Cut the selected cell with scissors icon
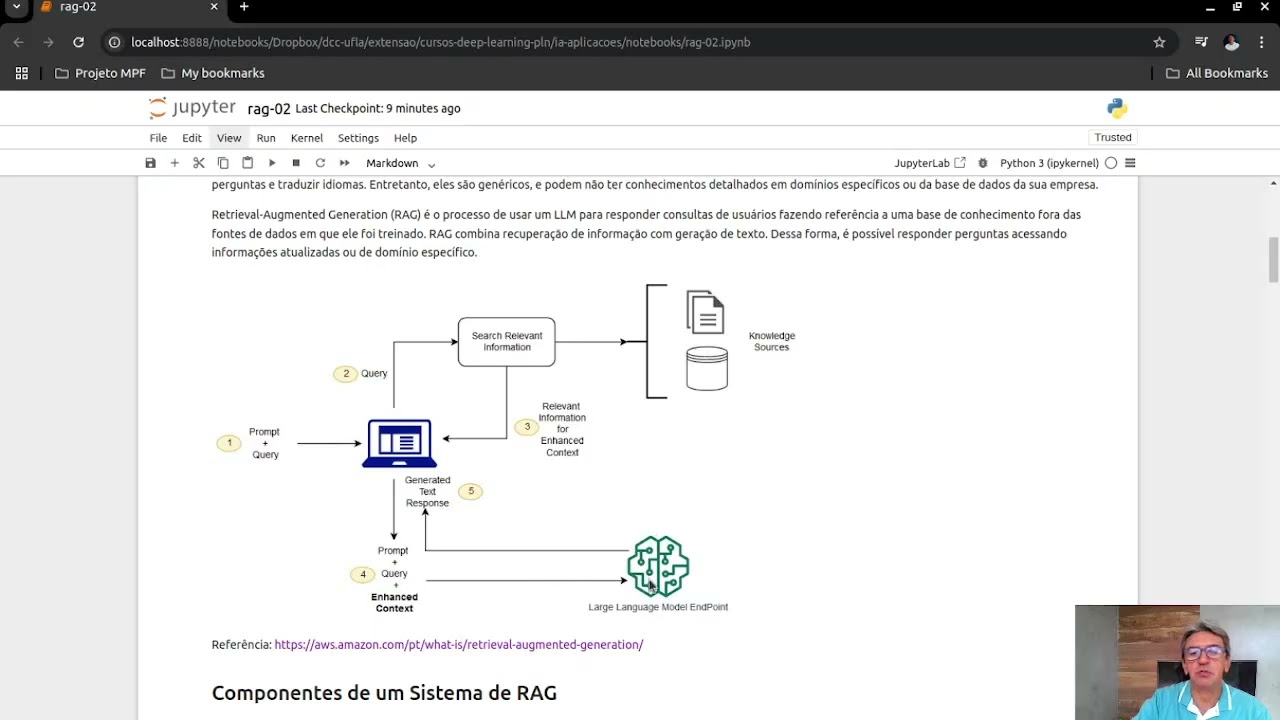Viewport: 1280px width, 720px height. (199, 163)
